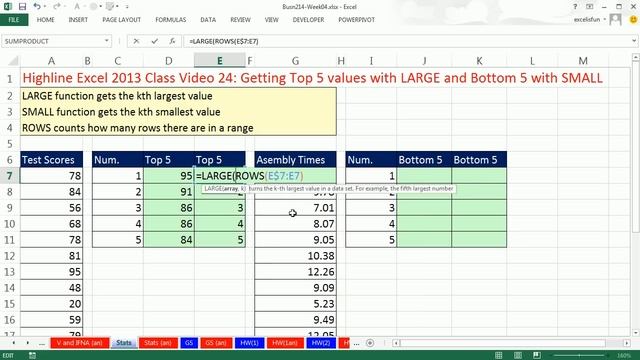Switch to Stats (an) sheet tab

[158, 343]
